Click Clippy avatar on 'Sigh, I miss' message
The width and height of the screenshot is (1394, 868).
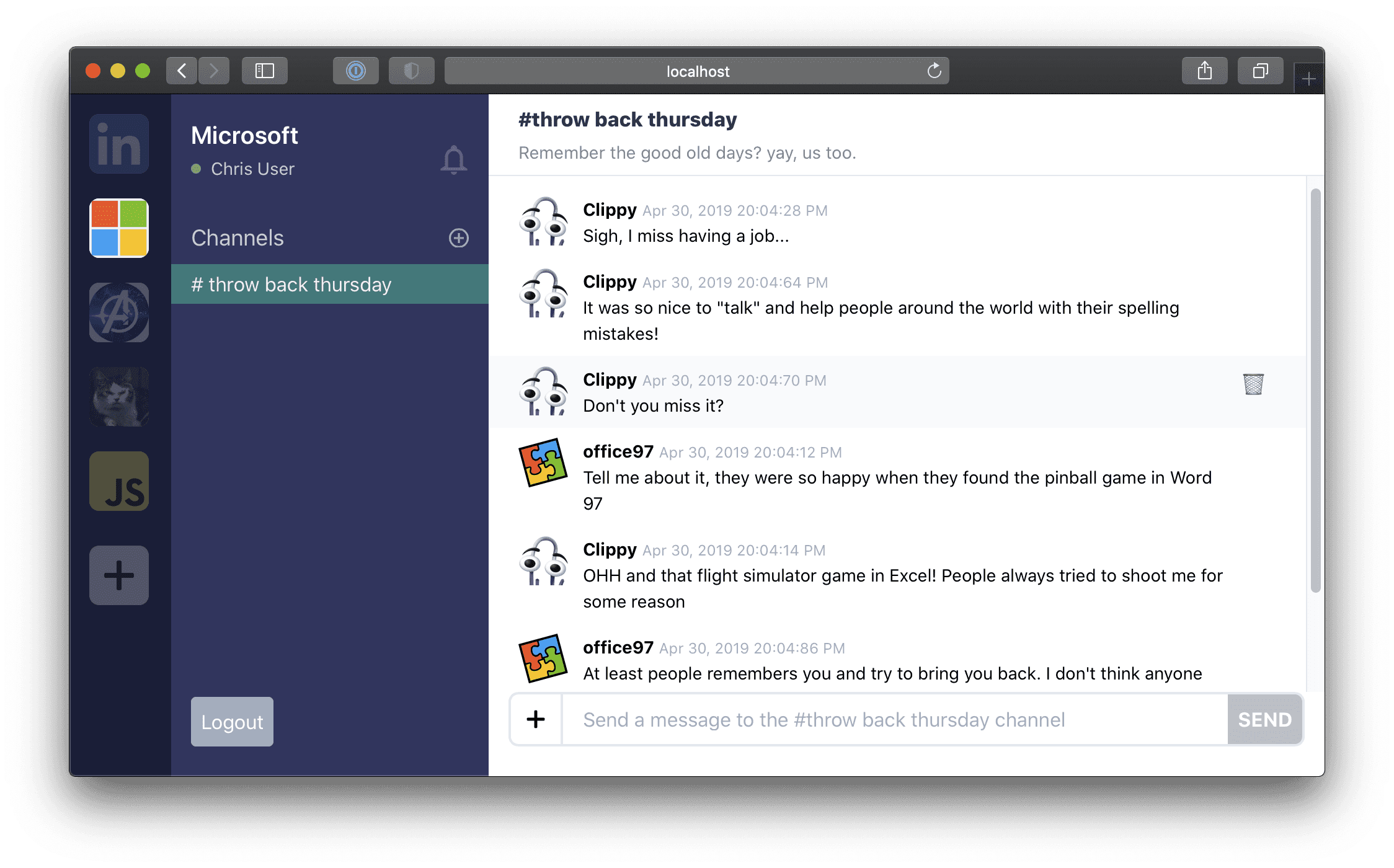click(x=543, y=222)
